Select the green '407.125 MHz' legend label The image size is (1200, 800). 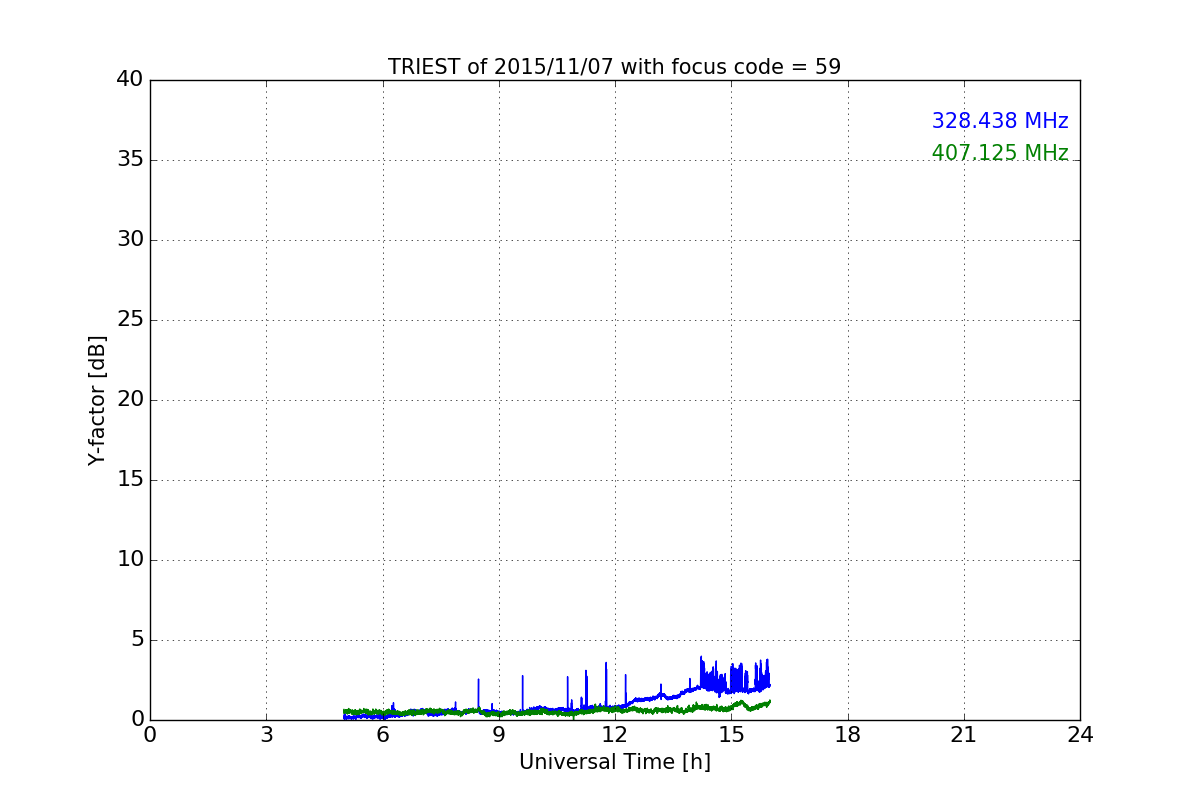(1000, 153)
